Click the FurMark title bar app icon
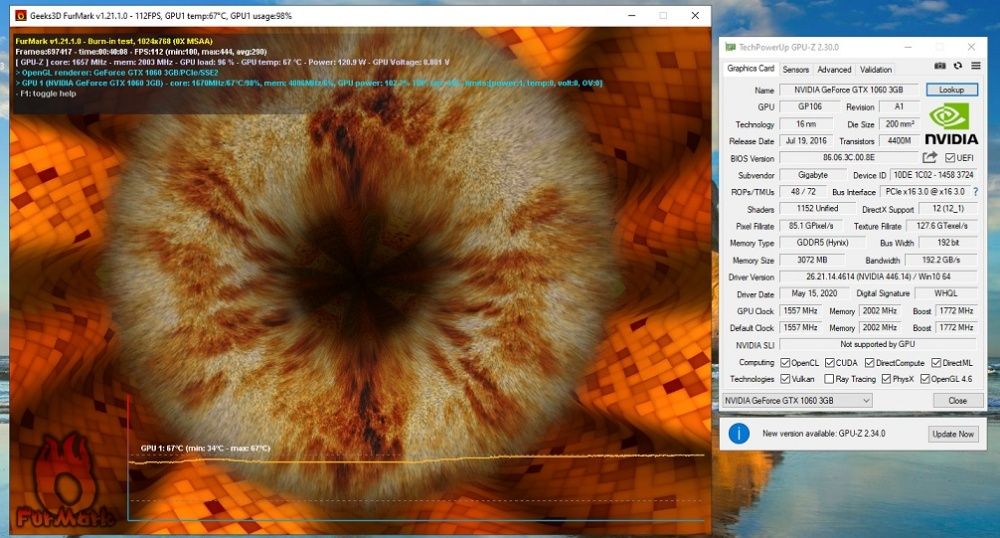The image size is (1000, 538). (x=20, y=15)
